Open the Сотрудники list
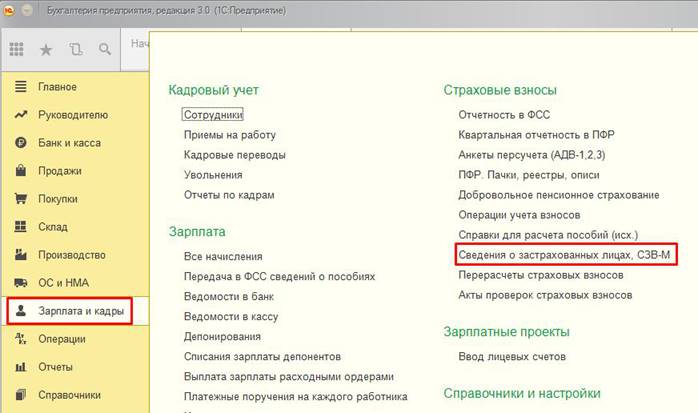 coord(213,115)
